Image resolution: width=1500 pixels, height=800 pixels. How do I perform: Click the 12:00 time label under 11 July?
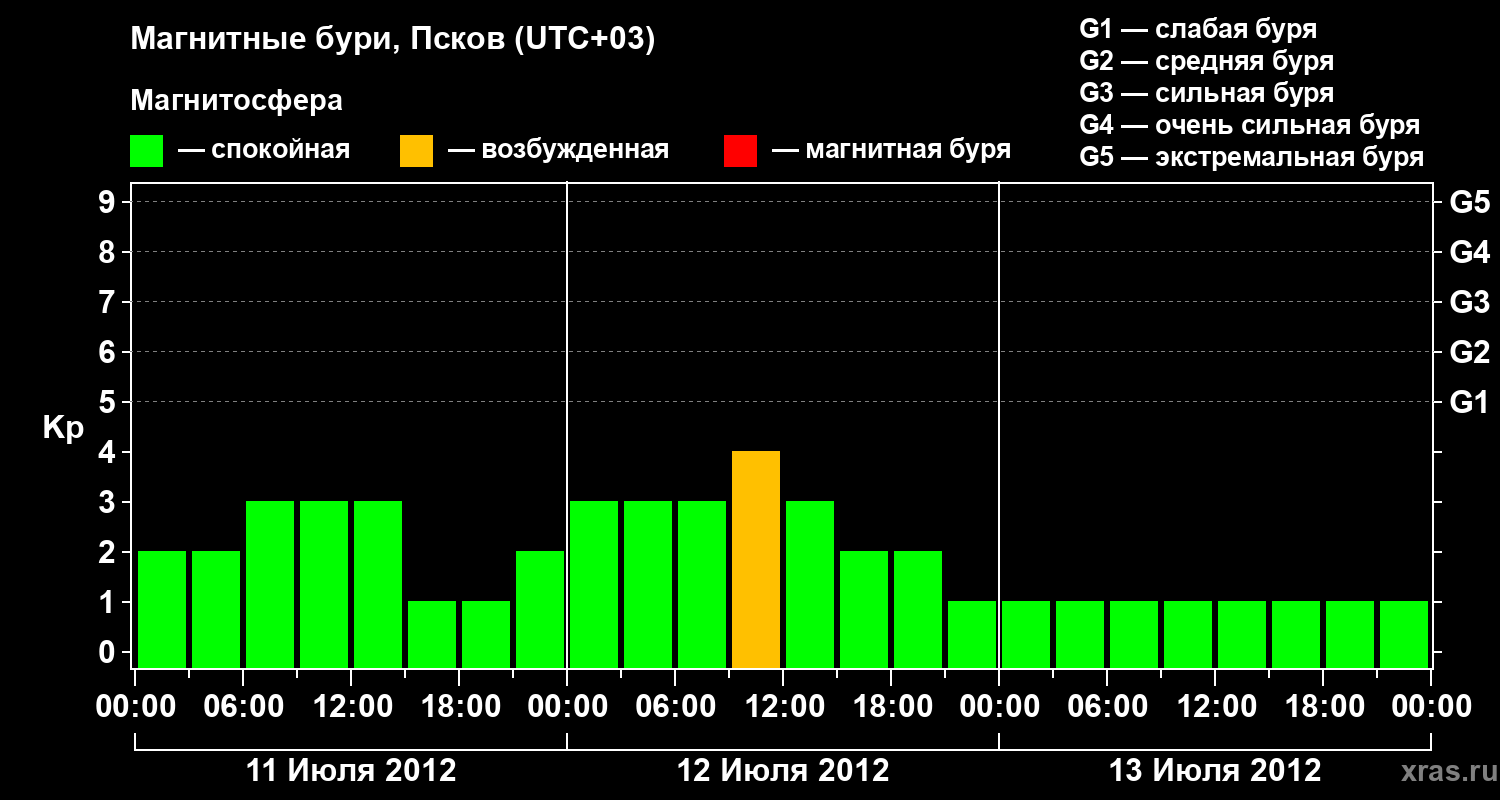(351, 707)
